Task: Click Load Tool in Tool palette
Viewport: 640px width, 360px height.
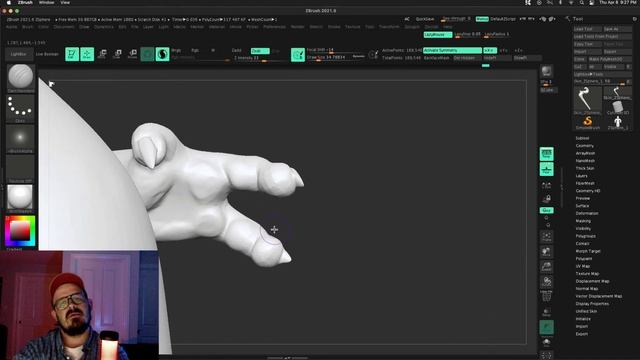Action: [x=587, y=29]
